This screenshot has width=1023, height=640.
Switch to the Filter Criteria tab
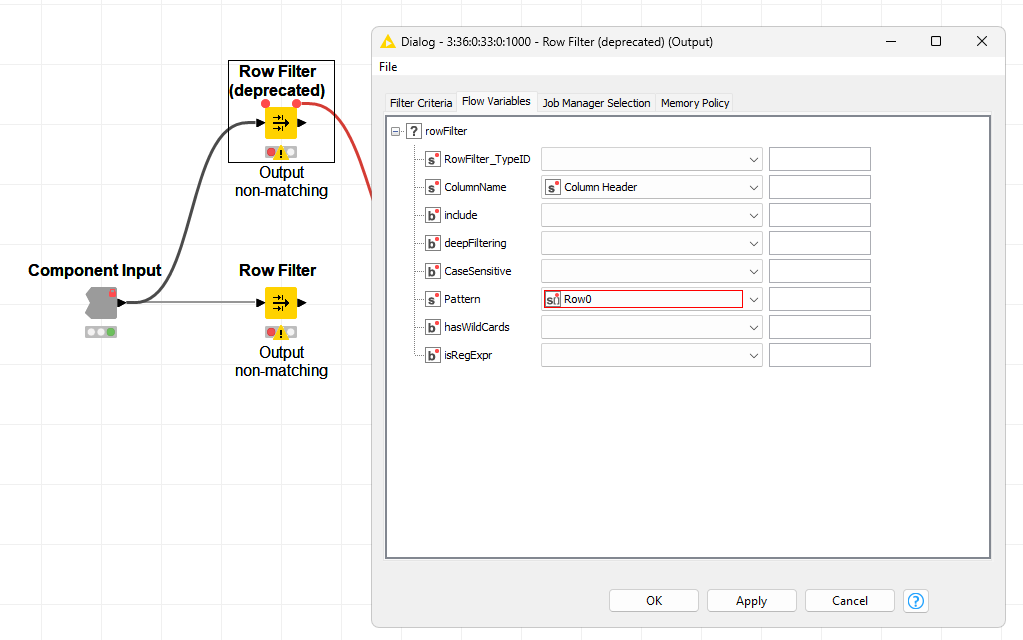click(x=420, y=103)
